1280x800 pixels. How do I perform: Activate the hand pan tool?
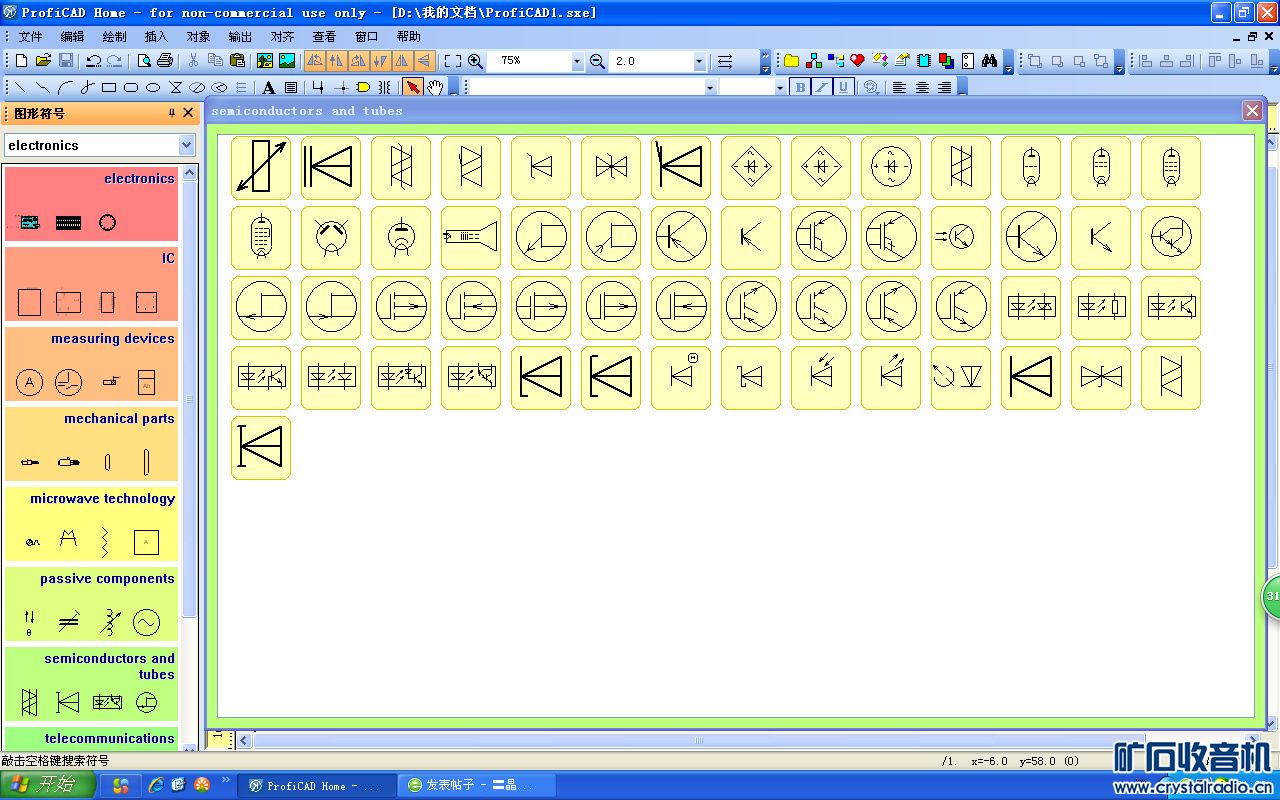pos(435,87)
